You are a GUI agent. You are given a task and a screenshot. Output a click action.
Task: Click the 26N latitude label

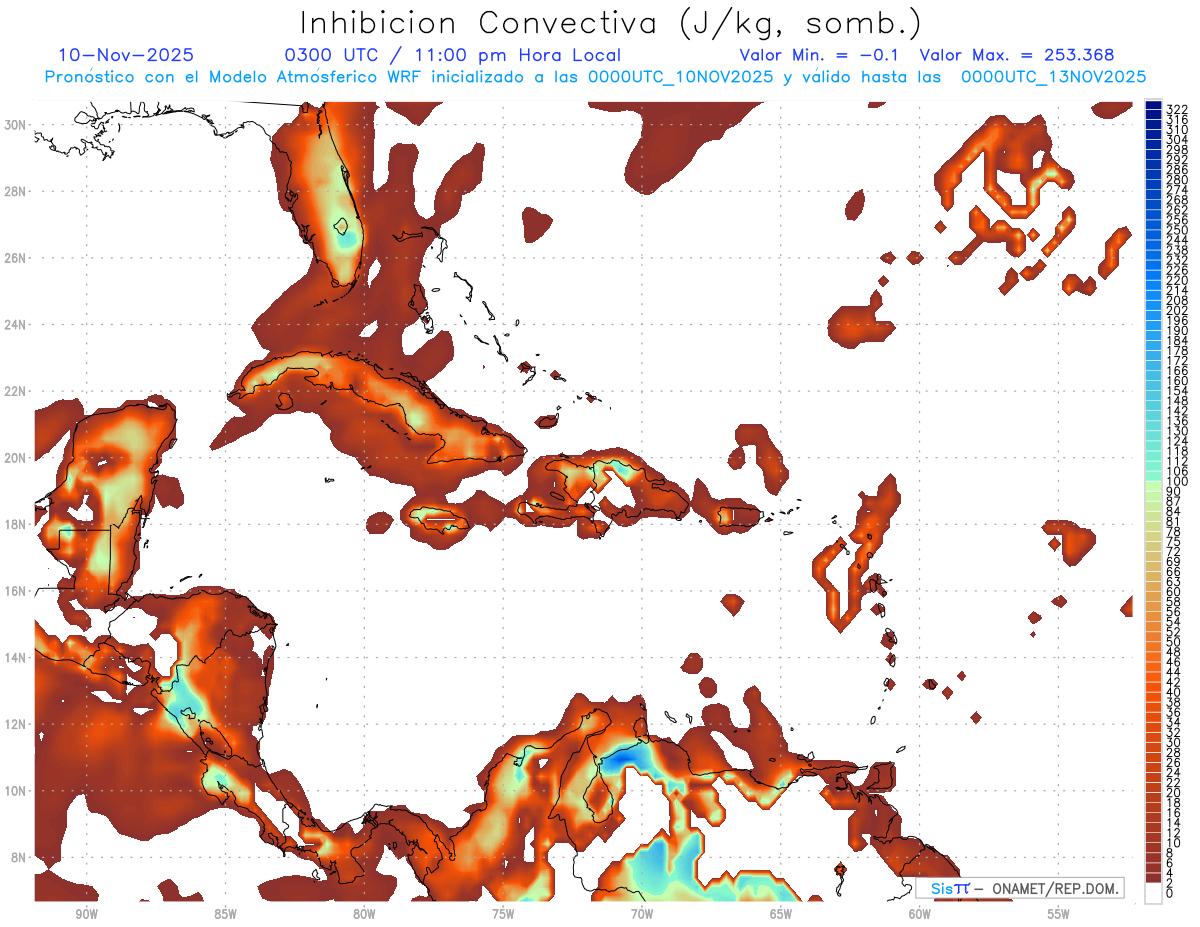pyautogui.click(x=16, y=257)
